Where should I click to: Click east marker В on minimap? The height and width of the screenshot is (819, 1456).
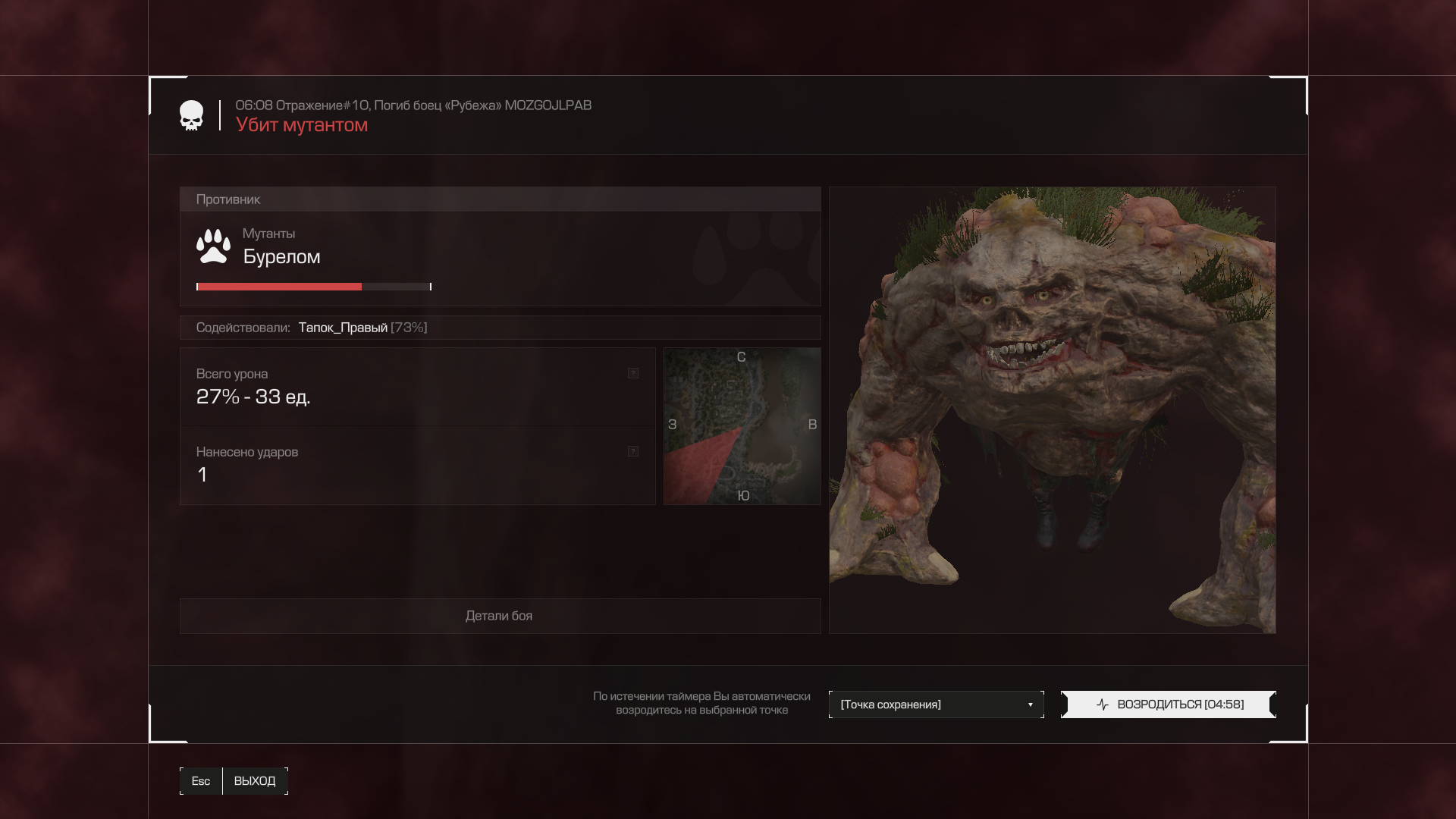coord(812,425)
